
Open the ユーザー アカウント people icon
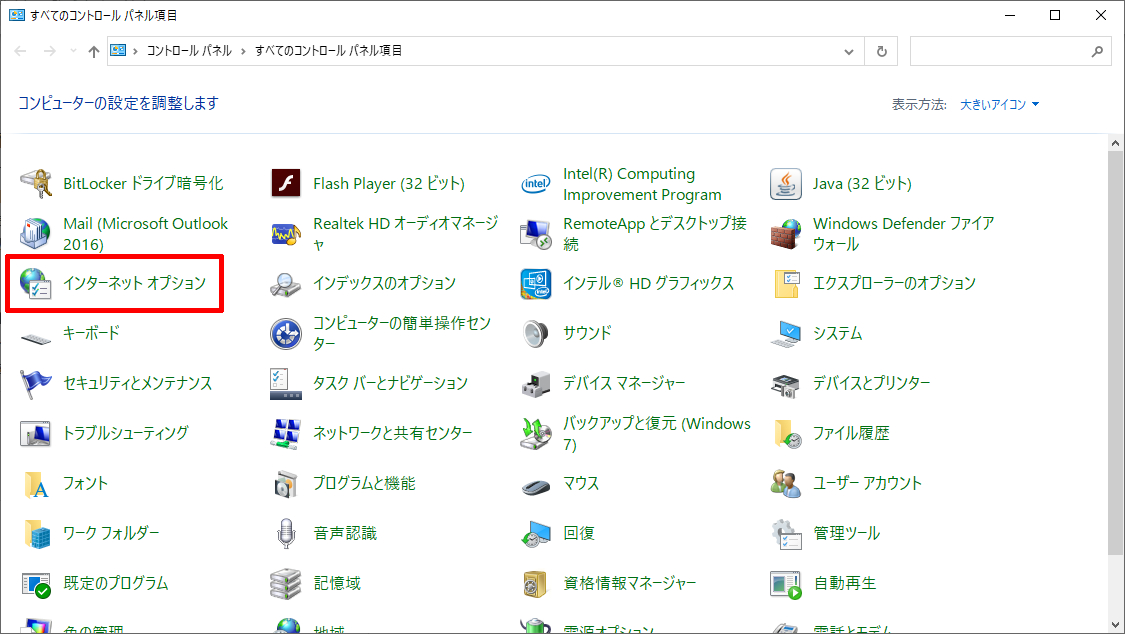[786, 483]
